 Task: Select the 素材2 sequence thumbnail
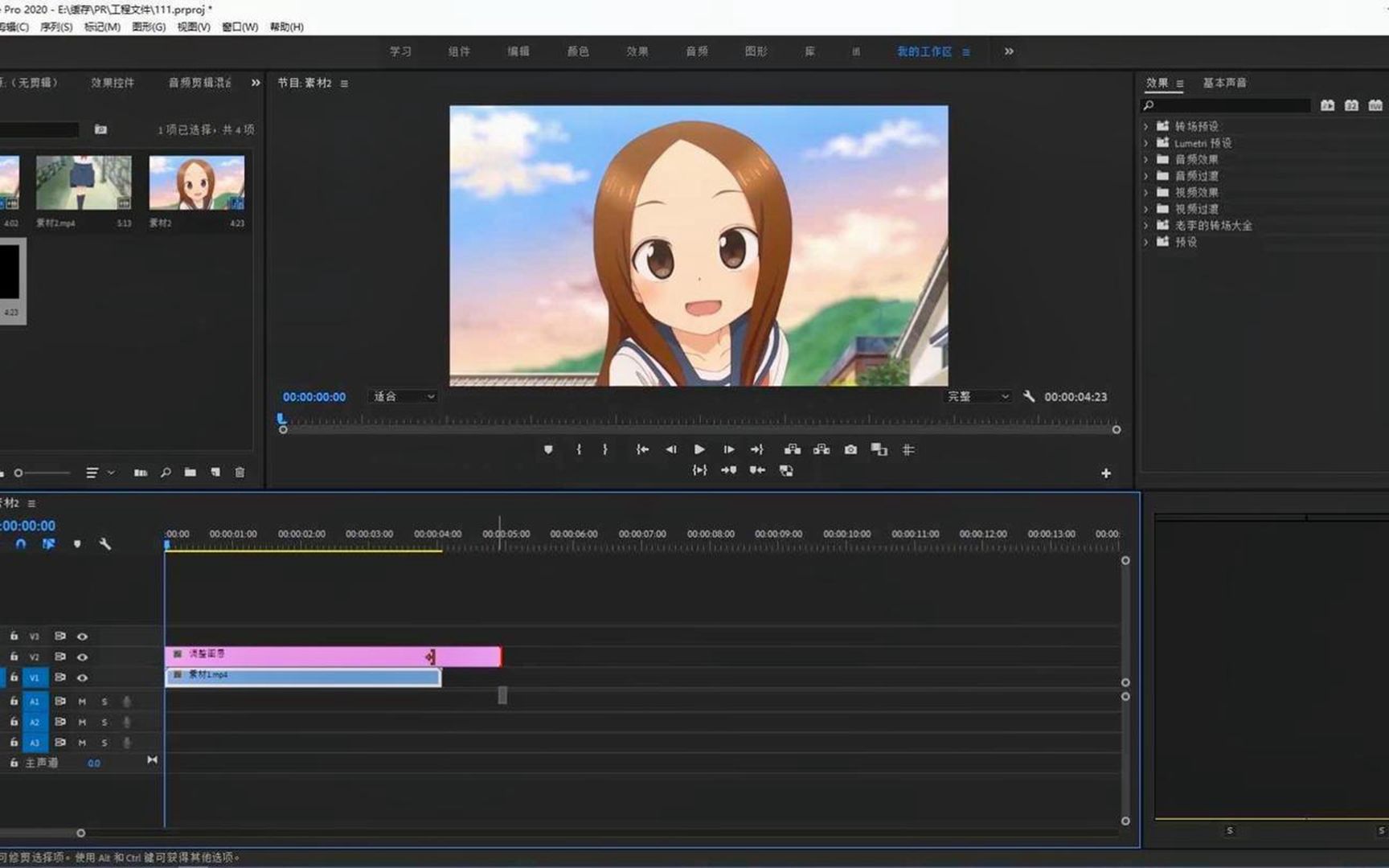click(197, 183)
